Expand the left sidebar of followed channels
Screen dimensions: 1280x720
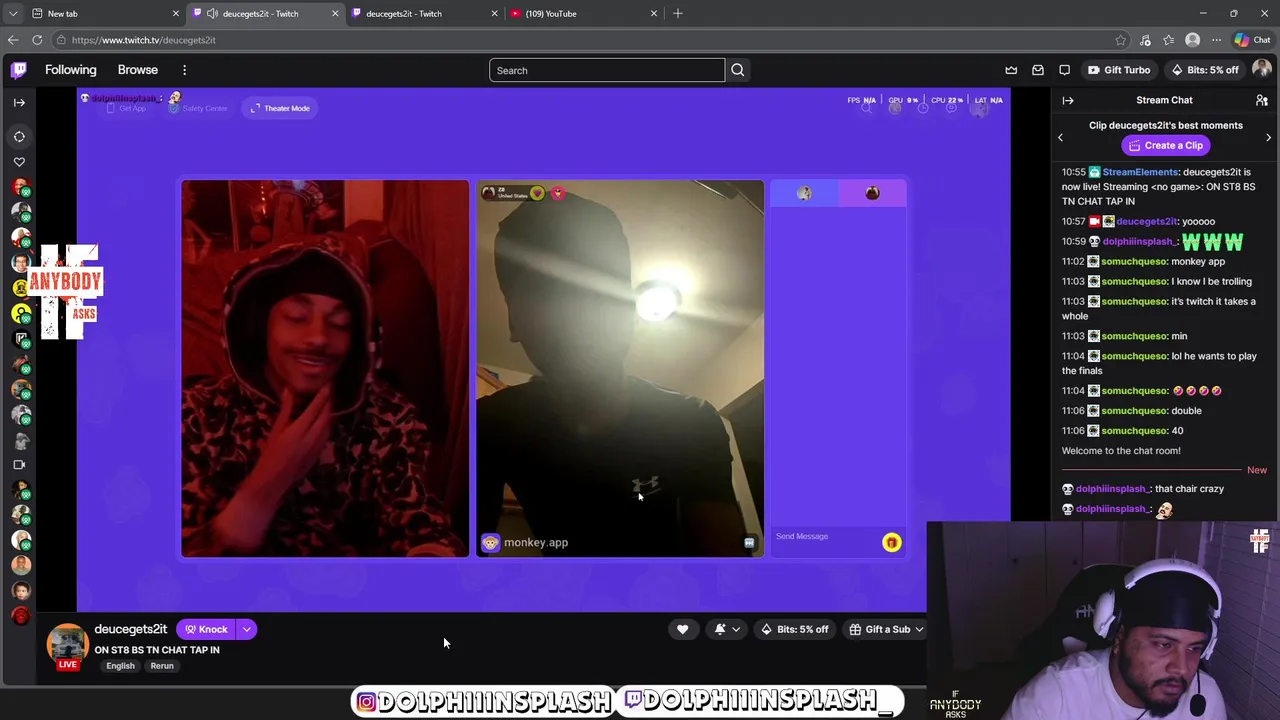[x=19, y=102]
